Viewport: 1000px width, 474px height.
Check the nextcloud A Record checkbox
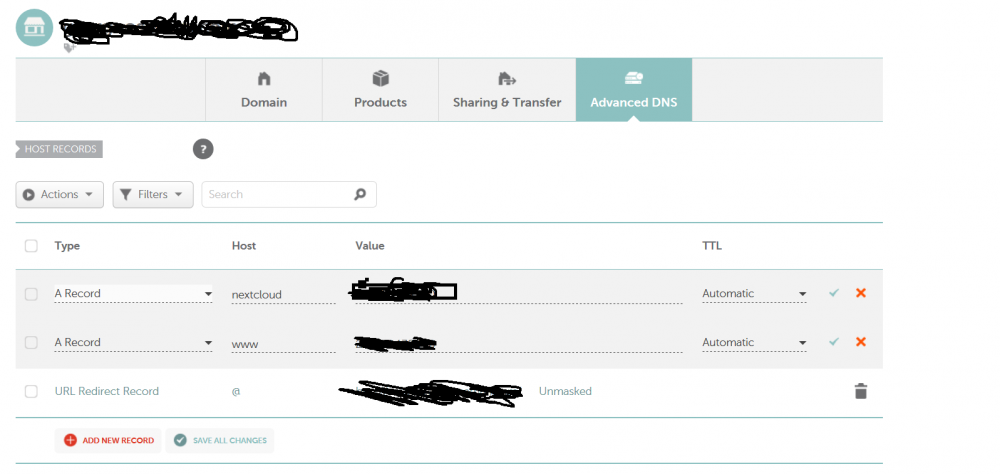coord(31,294)
